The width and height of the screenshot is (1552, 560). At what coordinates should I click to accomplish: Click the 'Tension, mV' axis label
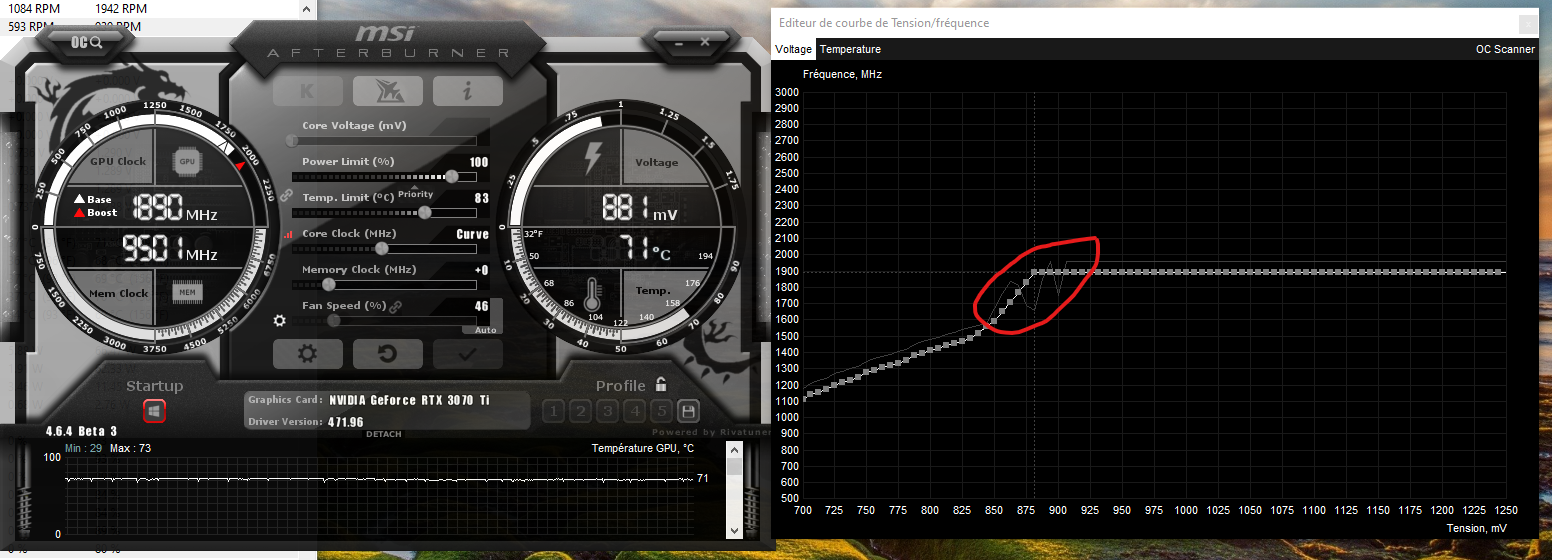tap(1476, 528)
